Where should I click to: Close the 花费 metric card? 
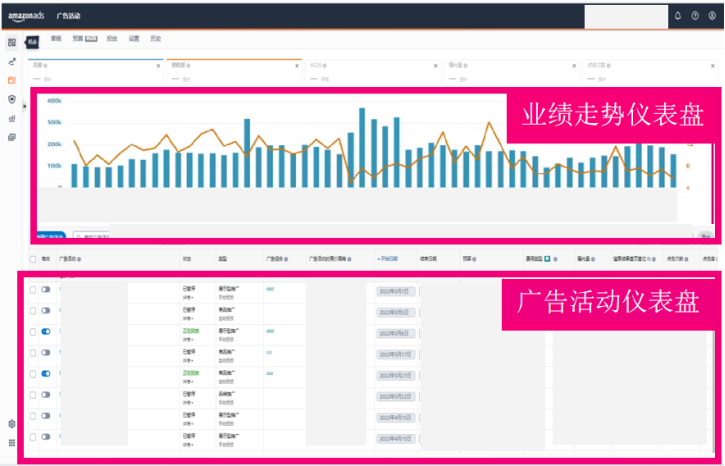[158, 66]
